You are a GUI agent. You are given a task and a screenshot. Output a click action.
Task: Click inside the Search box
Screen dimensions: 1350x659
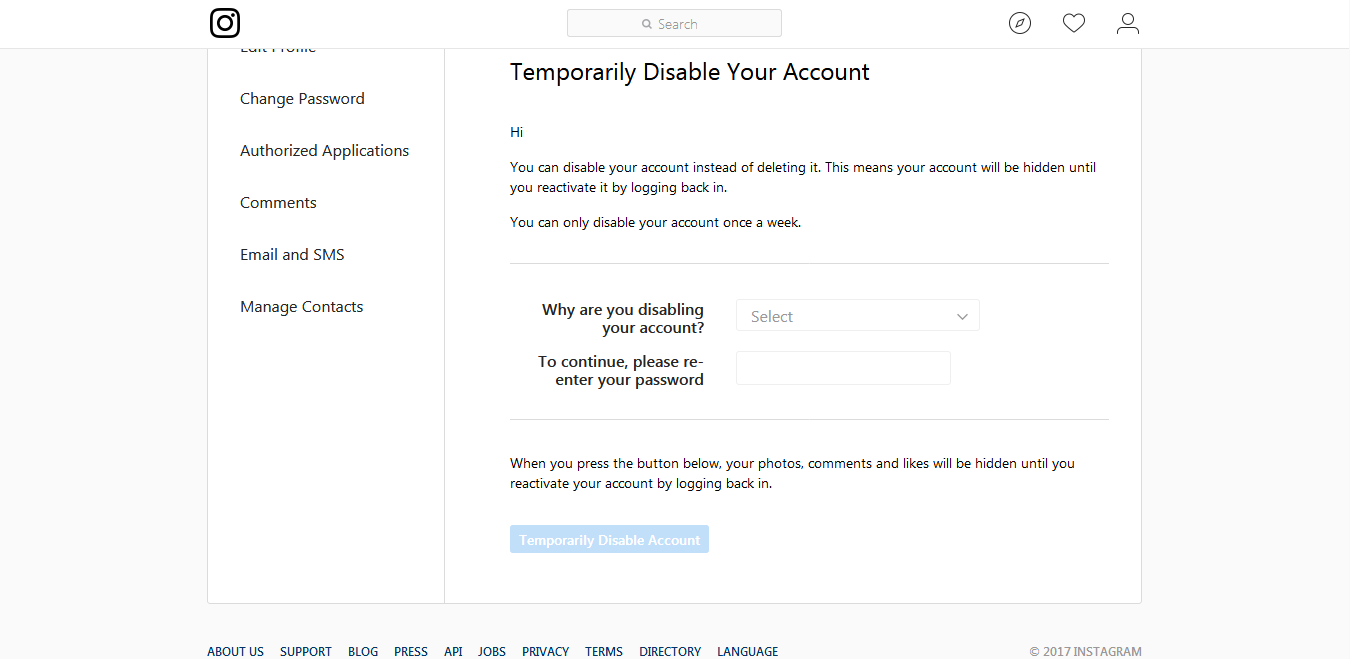pyautogui.click(x=674, y=23)
